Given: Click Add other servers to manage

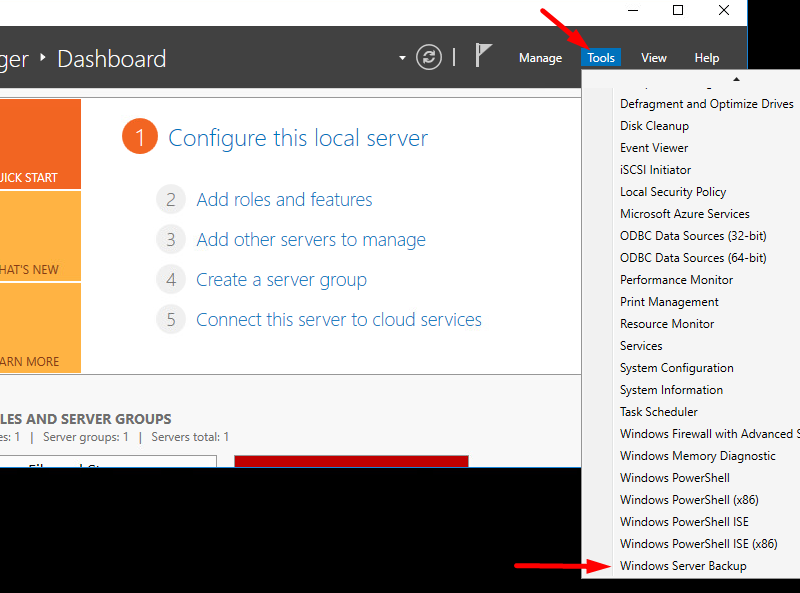Looking at the screenshot, I should click(311, 240).
